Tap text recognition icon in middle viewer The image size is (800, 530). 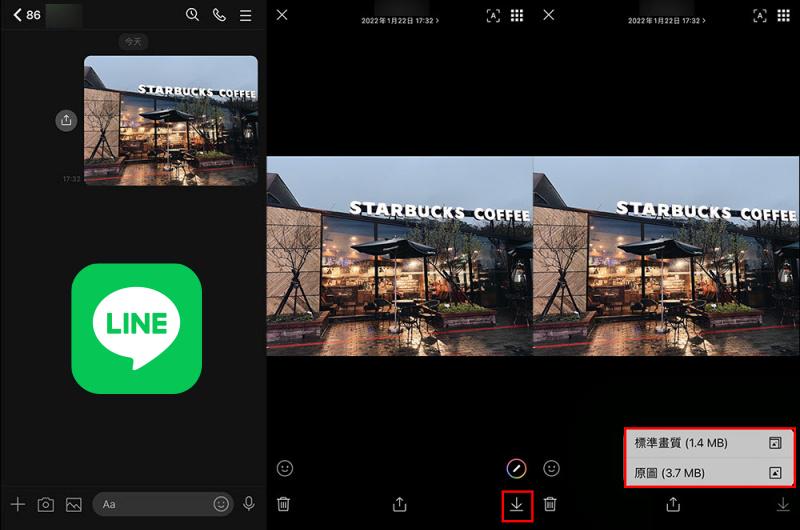point(493,16)
